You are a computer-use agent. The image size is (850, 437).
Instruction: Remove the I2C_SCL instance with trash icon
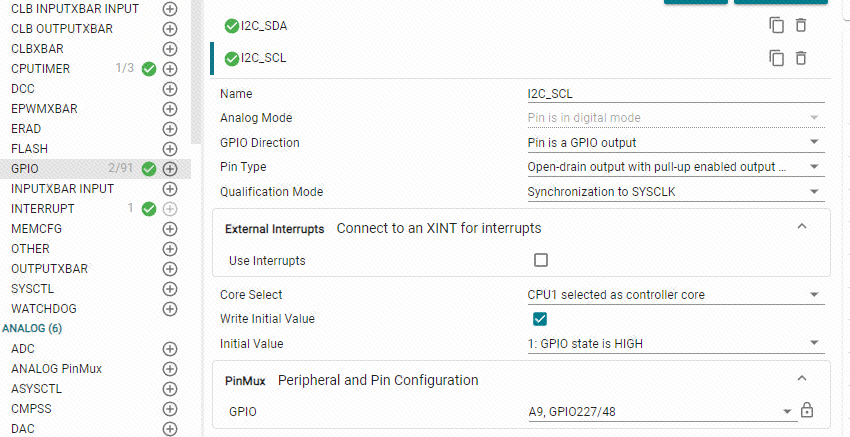[801, 58]
